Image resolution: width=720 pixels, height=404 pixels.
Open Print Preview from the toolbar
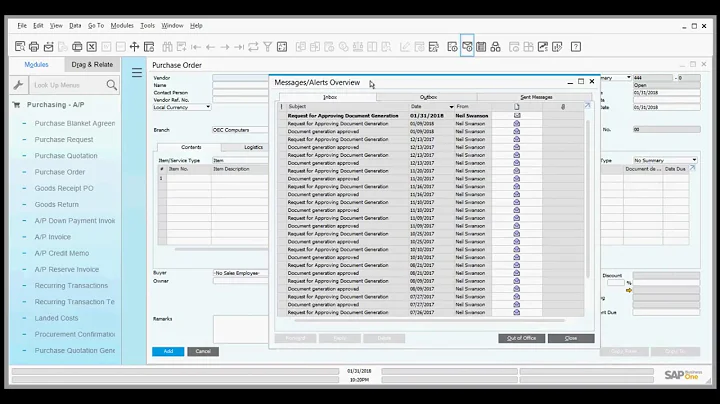click(x=20, y=46)
